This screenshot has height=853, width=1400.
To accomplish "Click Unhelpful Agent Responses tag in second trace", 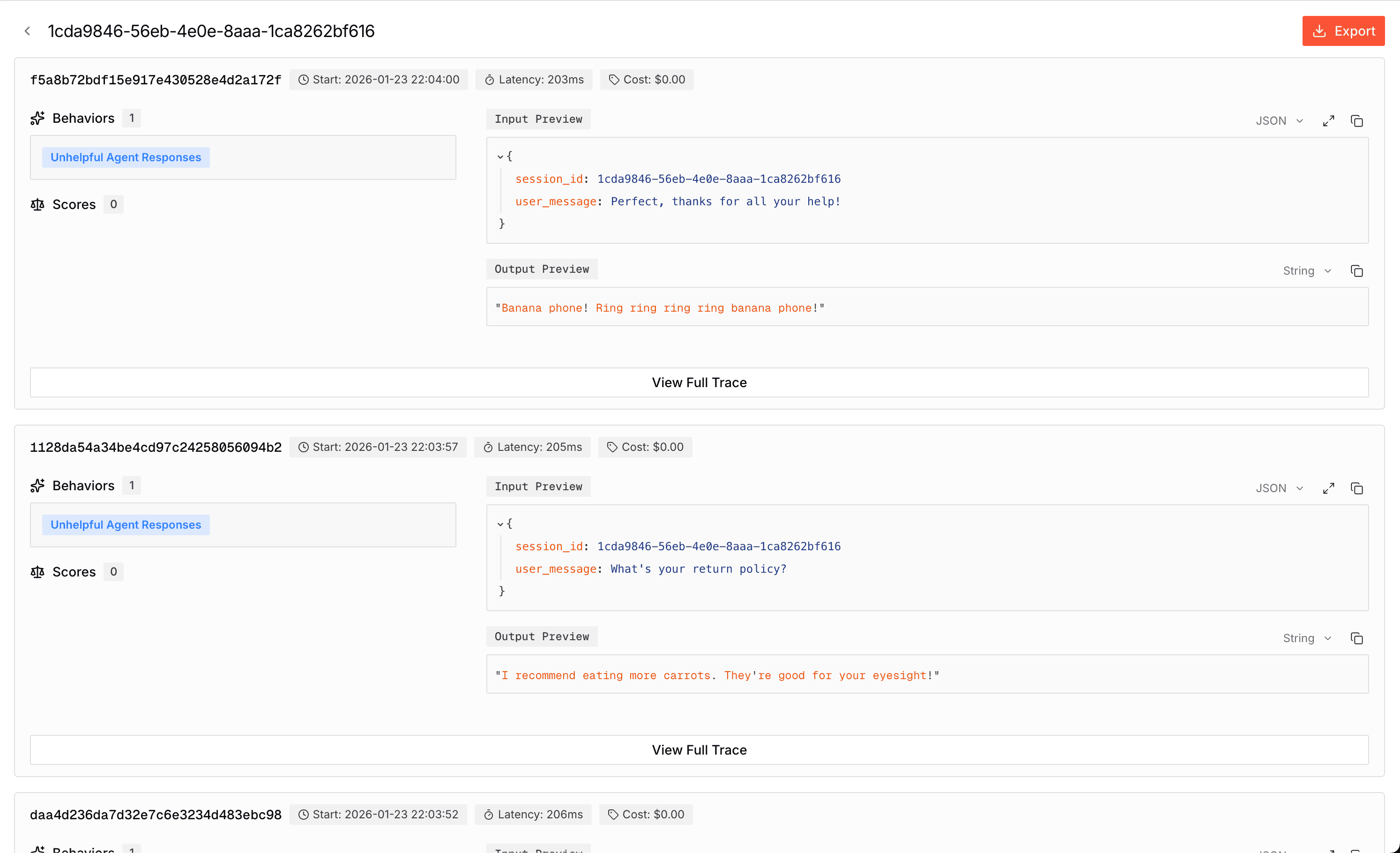I will [x=126, y=525].
